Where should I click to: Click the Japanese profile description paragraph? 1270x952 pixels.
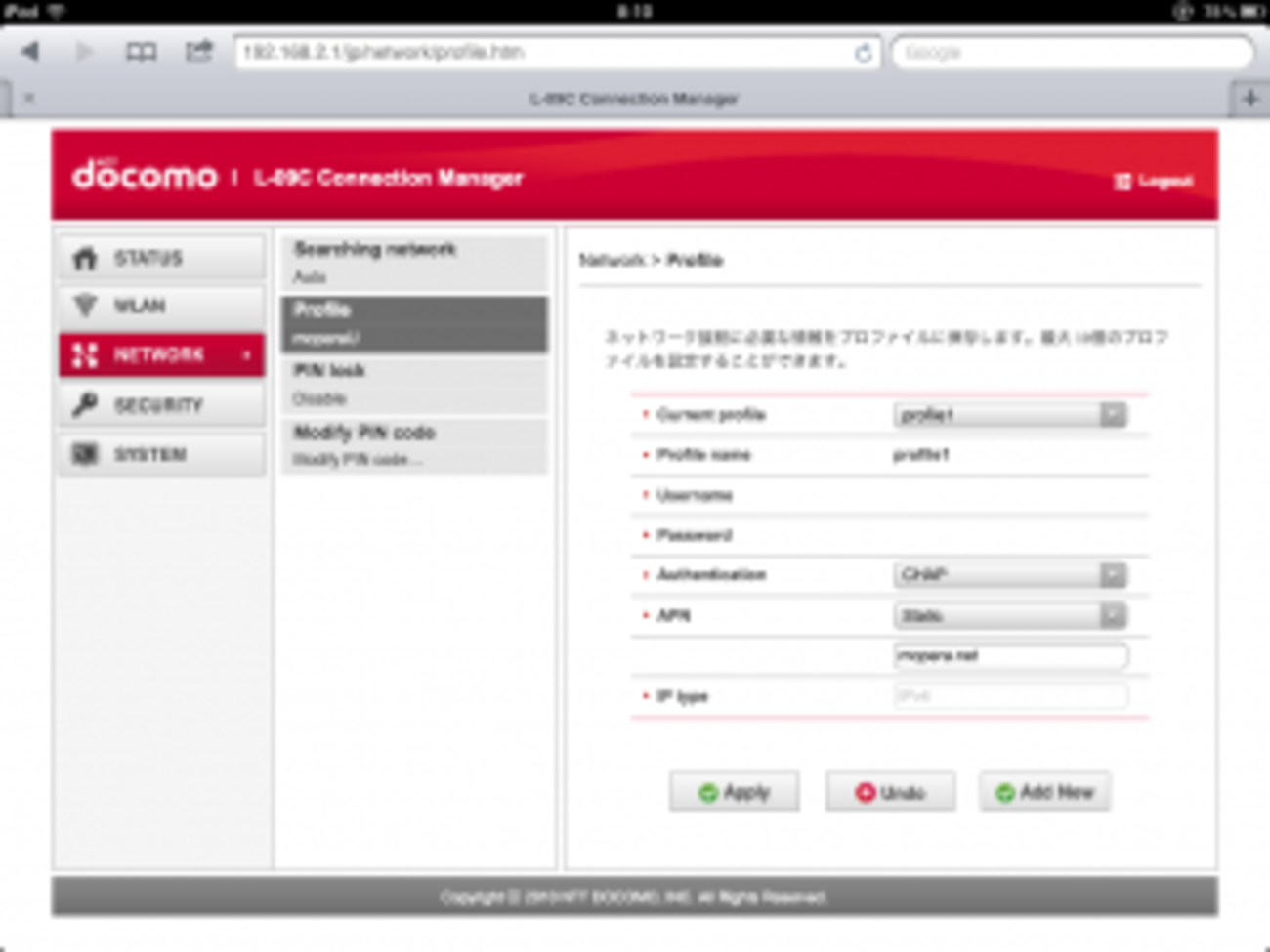[886, 349]
